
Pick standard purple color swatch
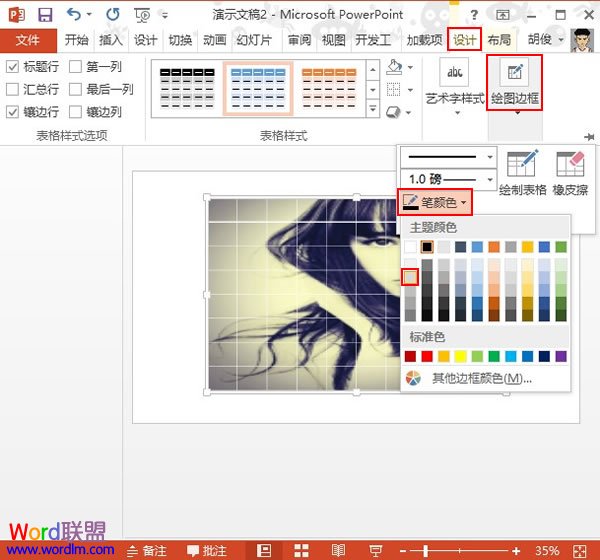tap(561, 356)
